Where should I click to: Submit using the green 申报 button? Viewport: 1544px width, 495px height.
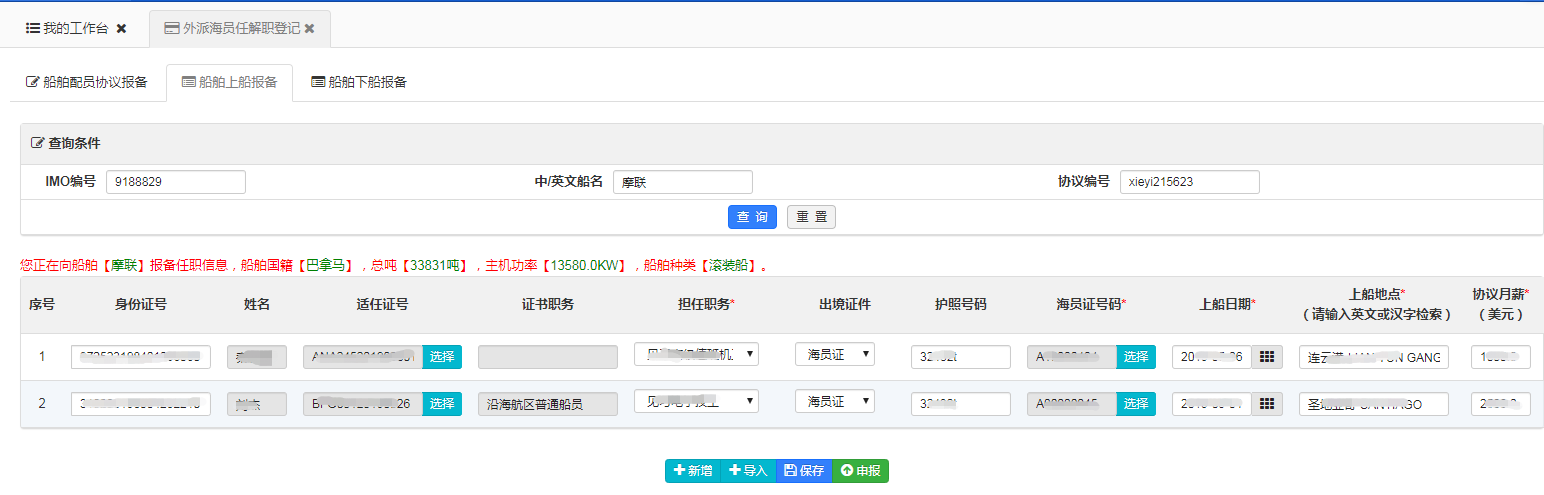[860, 470]
